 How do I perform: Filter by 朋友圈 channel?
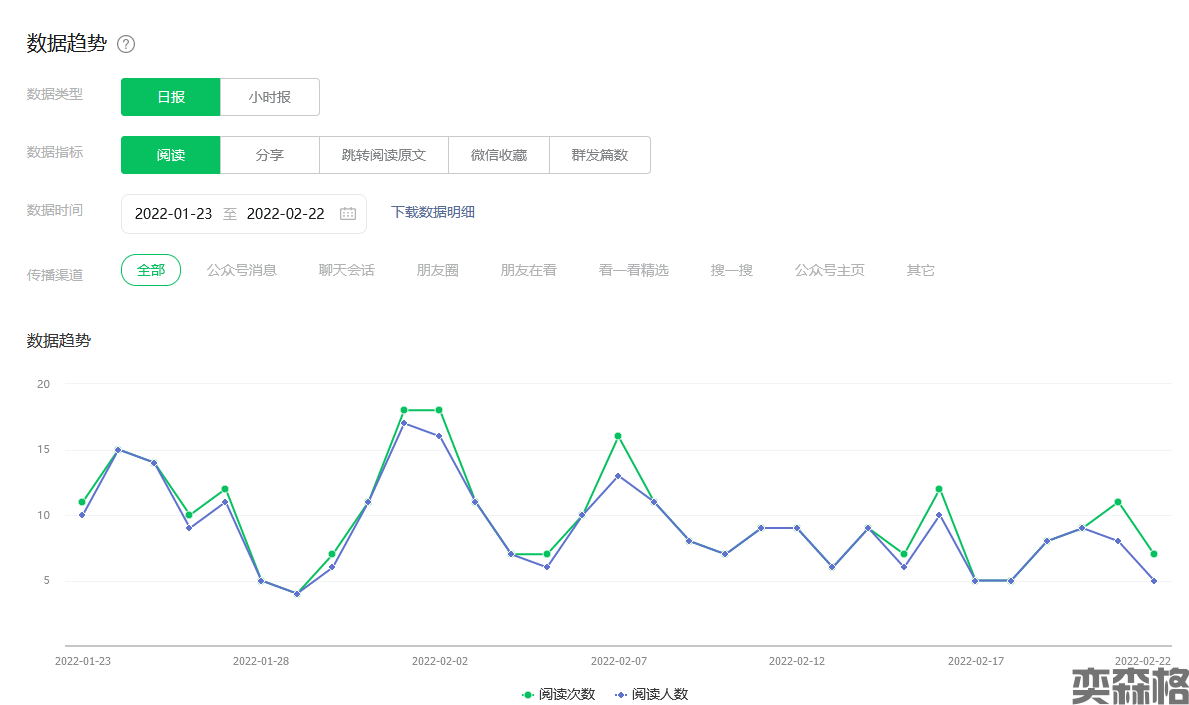tap(438, 270)
